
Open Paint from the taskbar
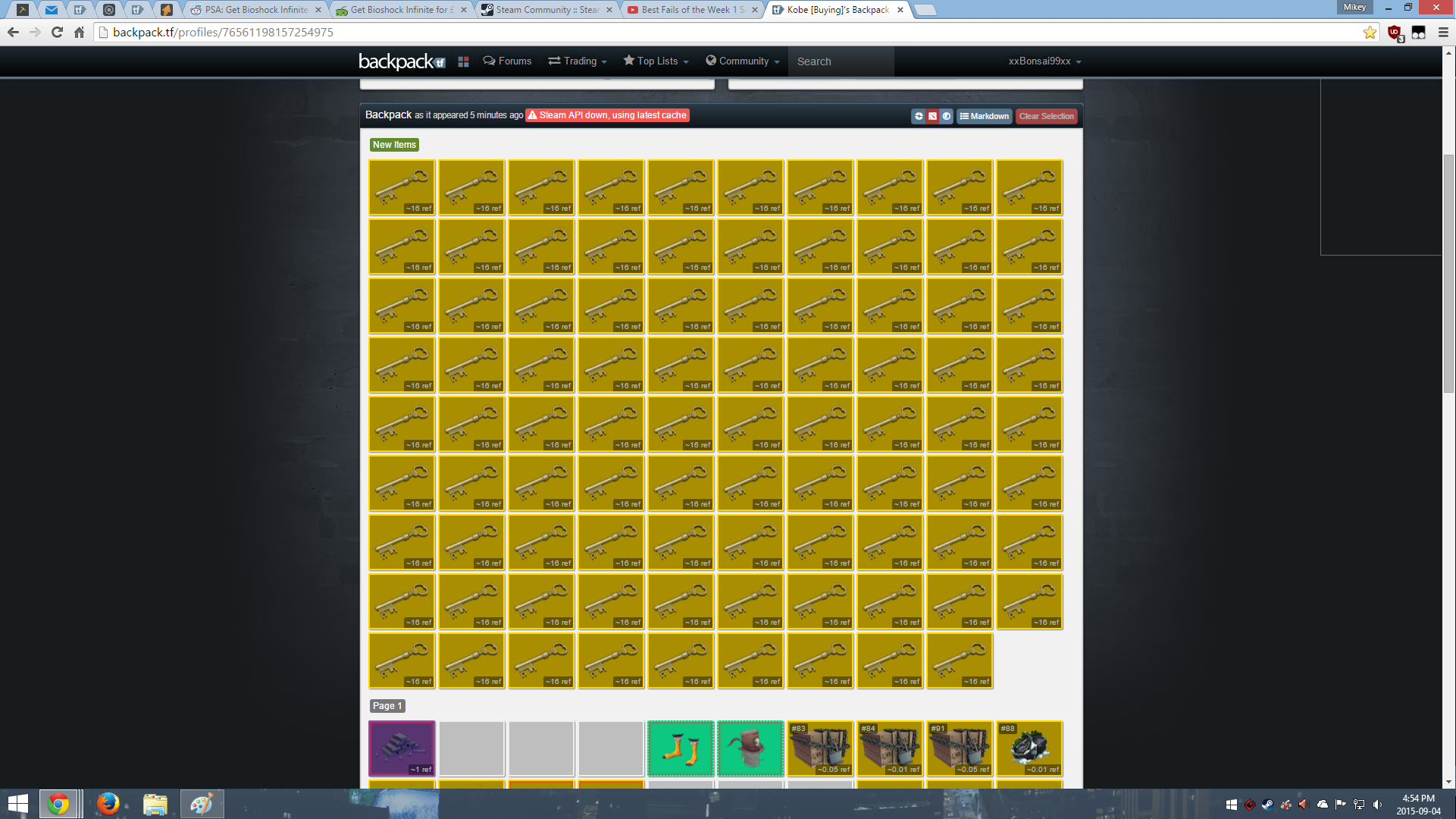[x=202, y=804]
